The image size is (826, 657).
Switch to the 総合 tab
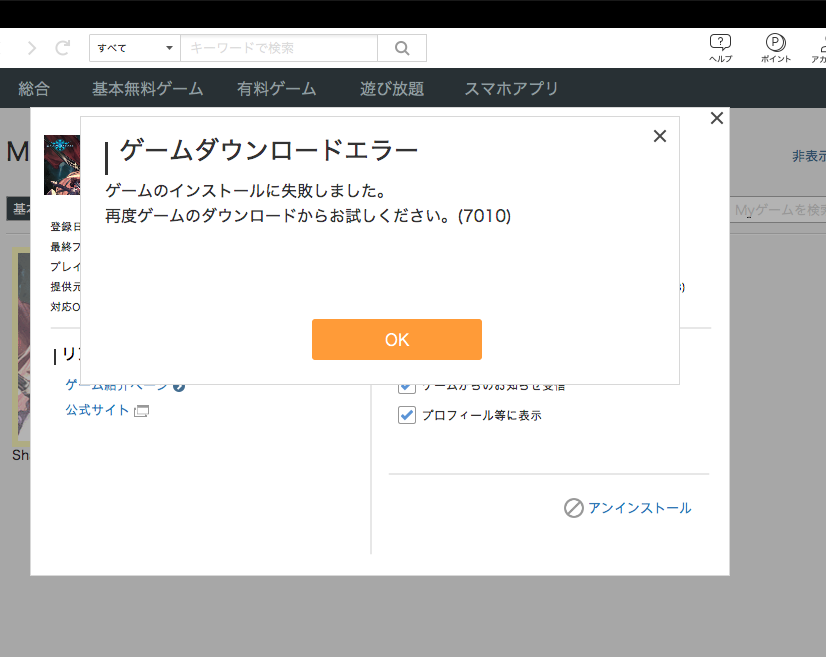pos(34,89)
